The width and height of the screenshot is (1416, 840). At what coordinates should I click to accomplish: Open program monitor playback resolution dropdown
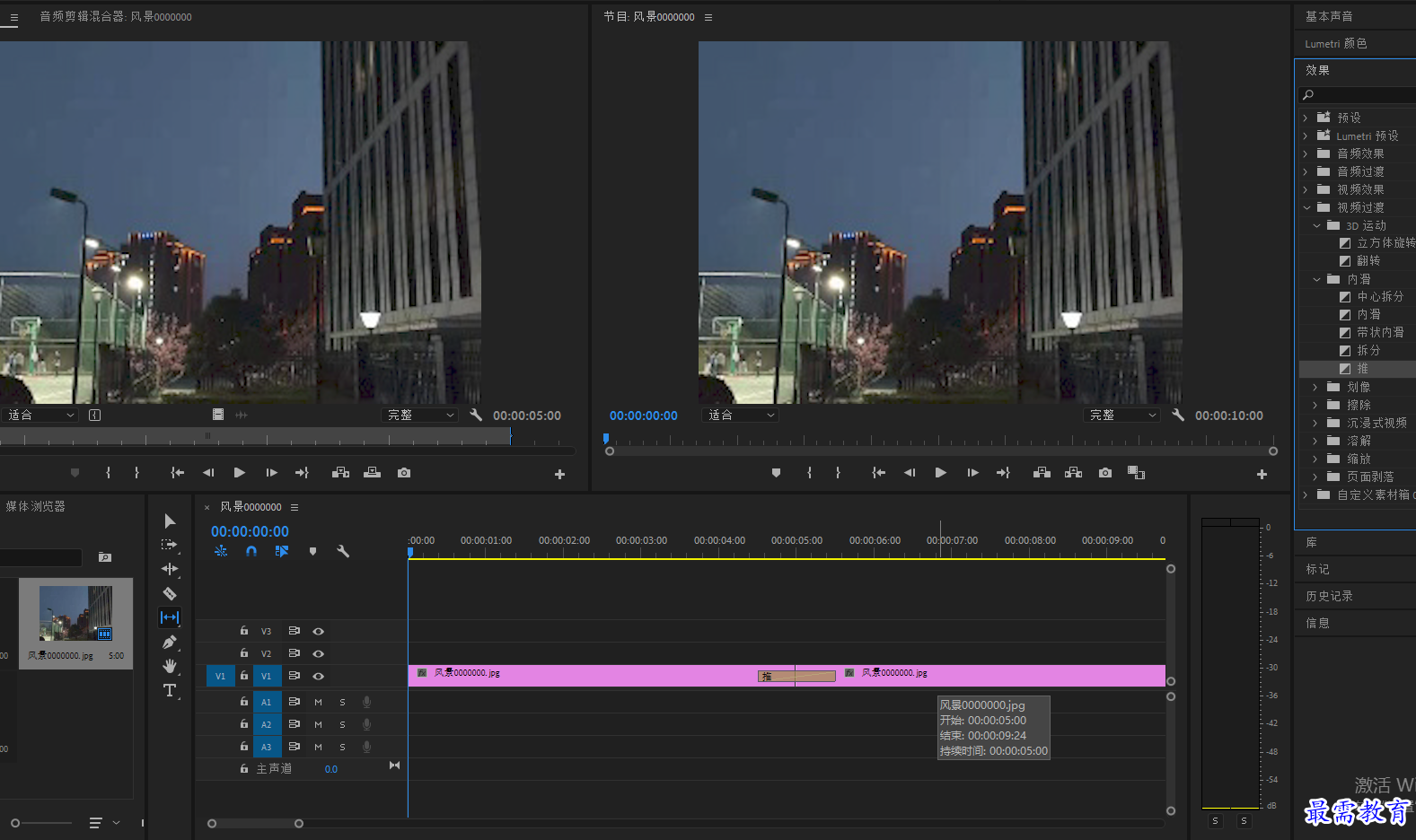pos(1122,415)
